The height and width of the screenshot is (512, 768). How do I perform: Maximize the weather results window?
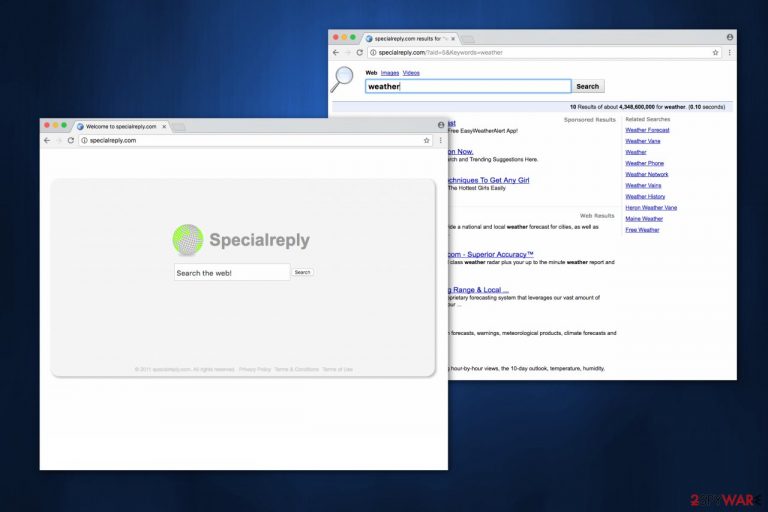pyautogui.click(x=353, y=37)
